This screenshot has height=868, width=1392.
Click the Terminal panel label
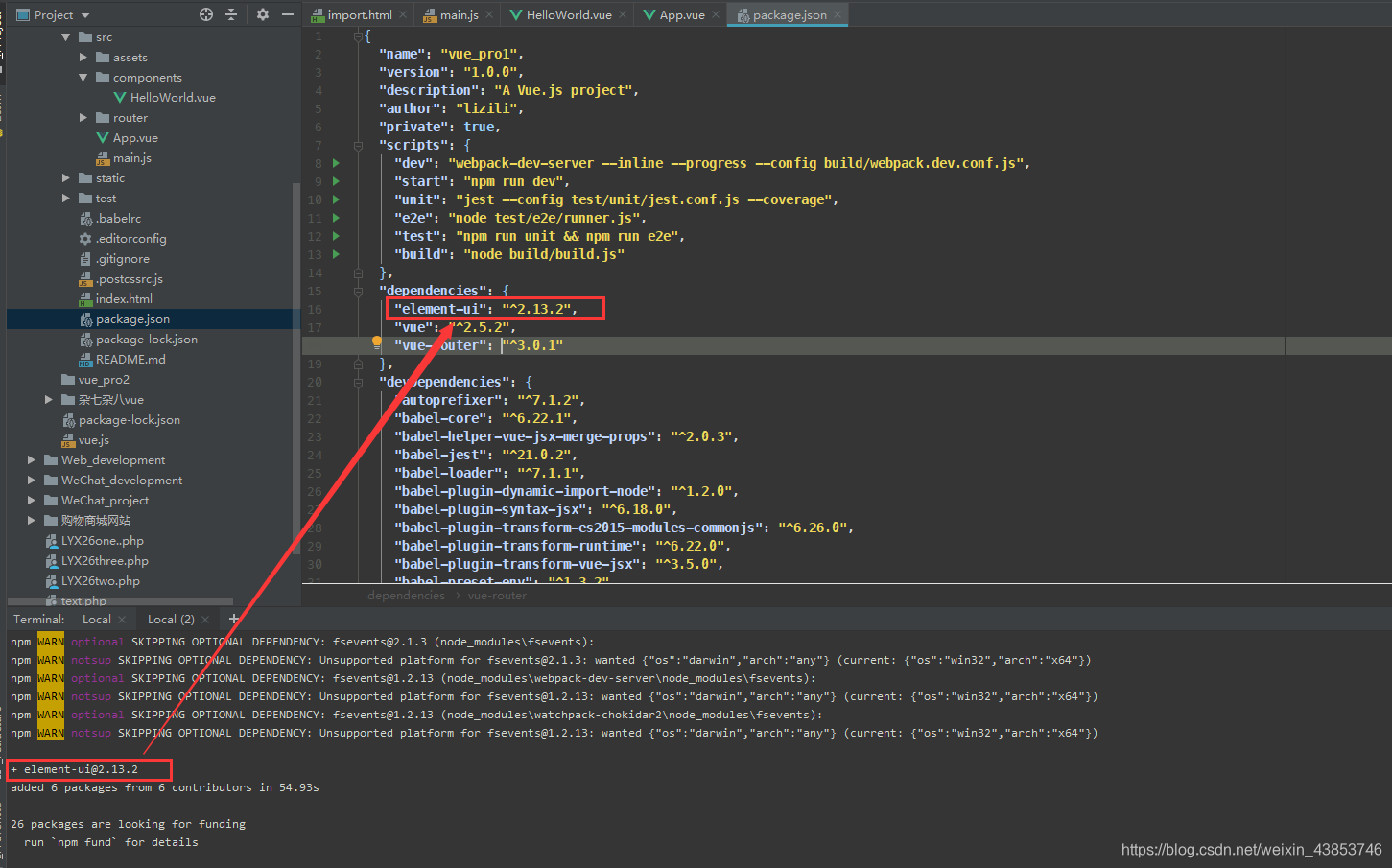[39, 620]
